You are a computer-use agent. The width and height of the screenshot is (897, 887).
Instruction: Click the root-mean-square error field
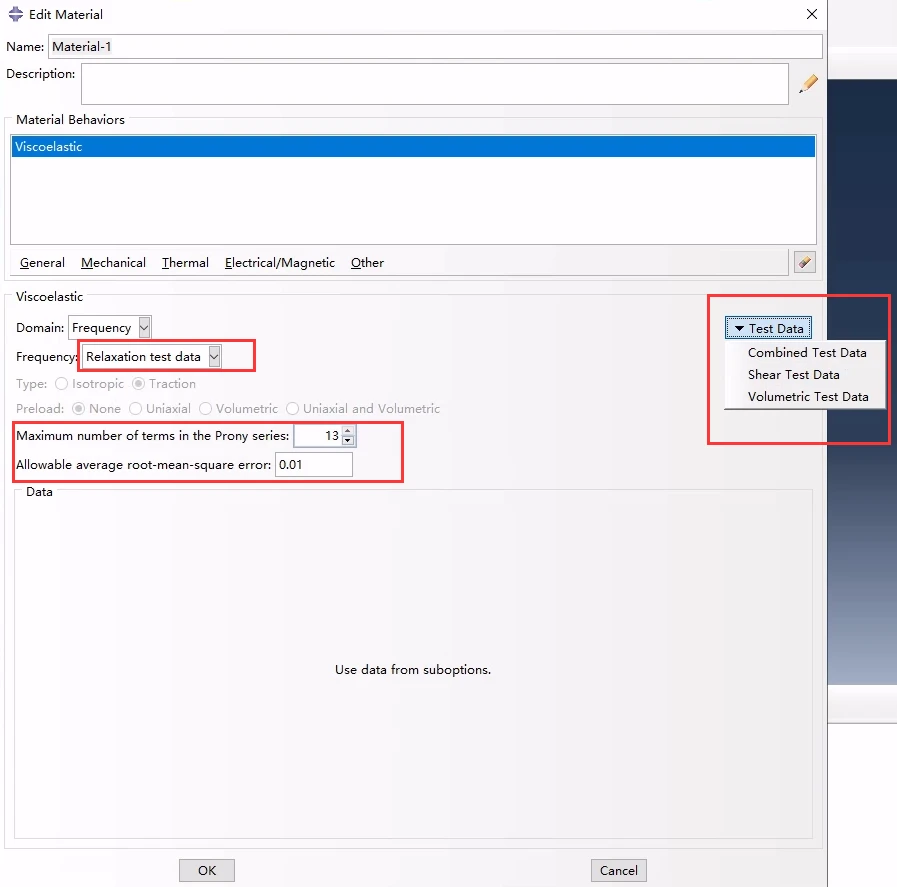(313, 464)
